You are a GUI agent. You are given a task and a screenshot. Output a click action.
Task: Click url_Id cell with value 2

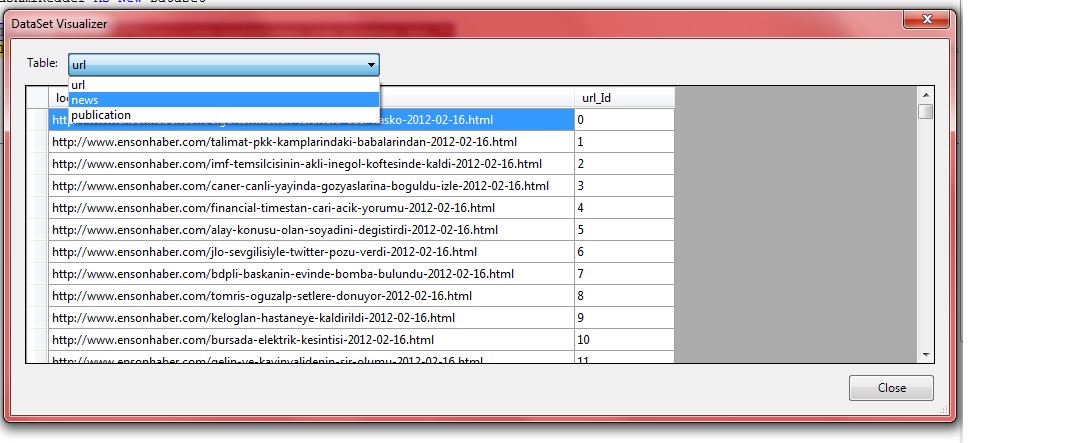click(x=624, y=164)
